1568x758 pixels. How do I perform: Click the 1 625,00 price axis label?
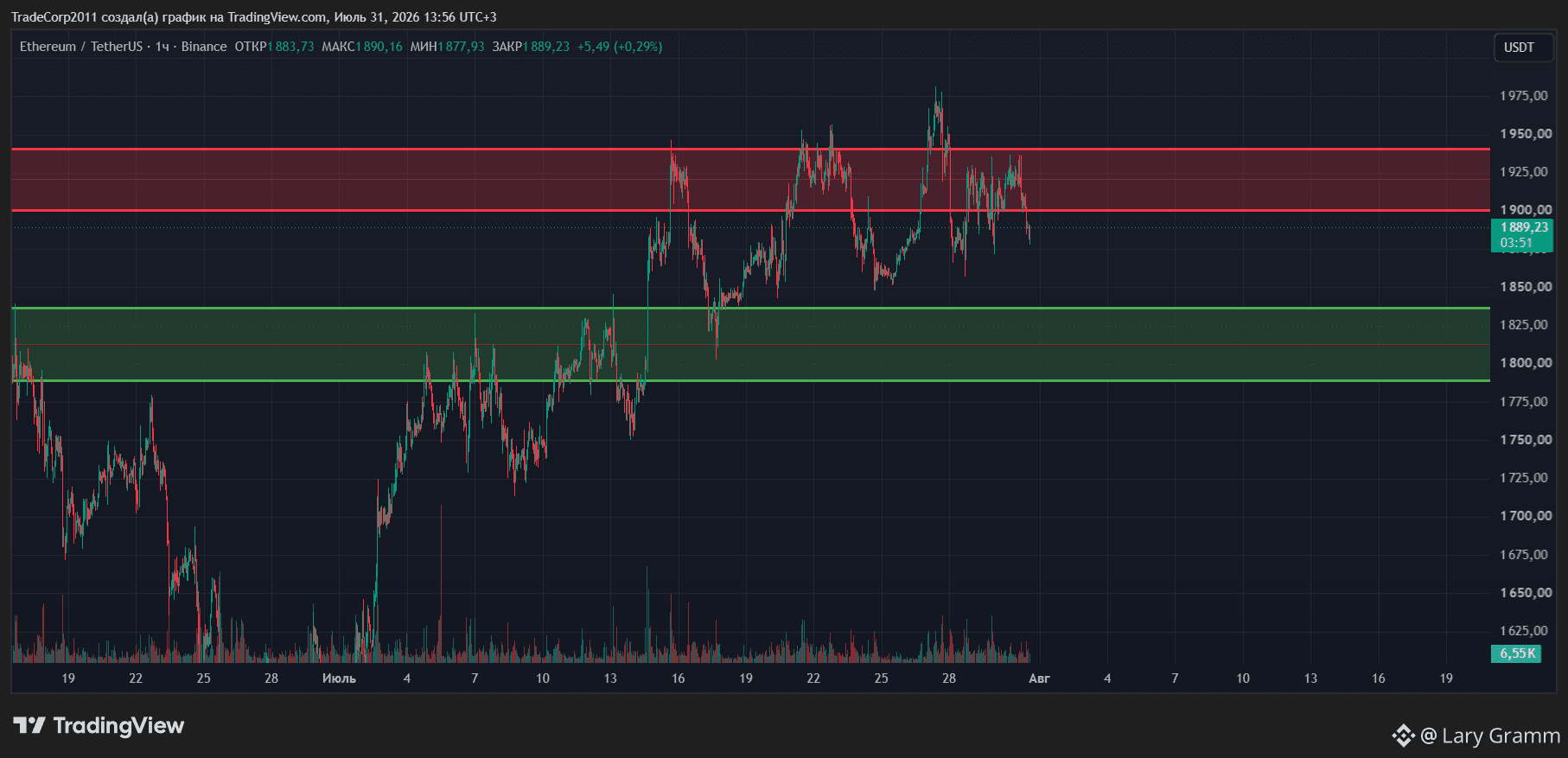point(1524,631)
